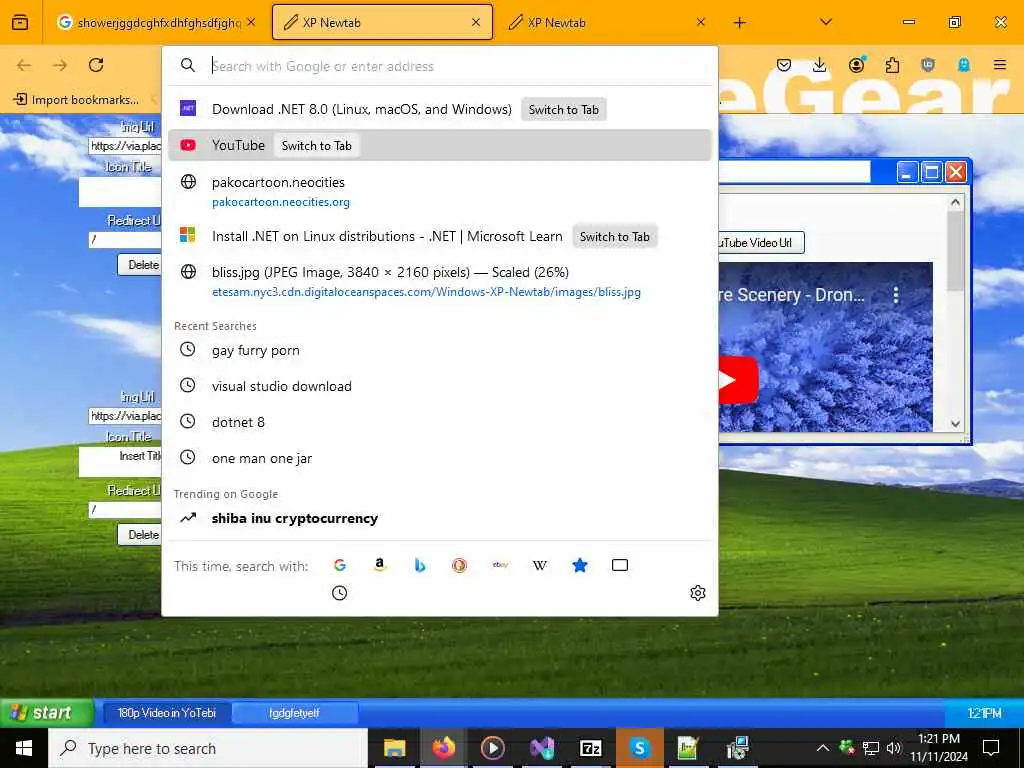Screen dimensions: 1024x768
Task: Open search settings gear in dropdown
Action: point(697,593)
